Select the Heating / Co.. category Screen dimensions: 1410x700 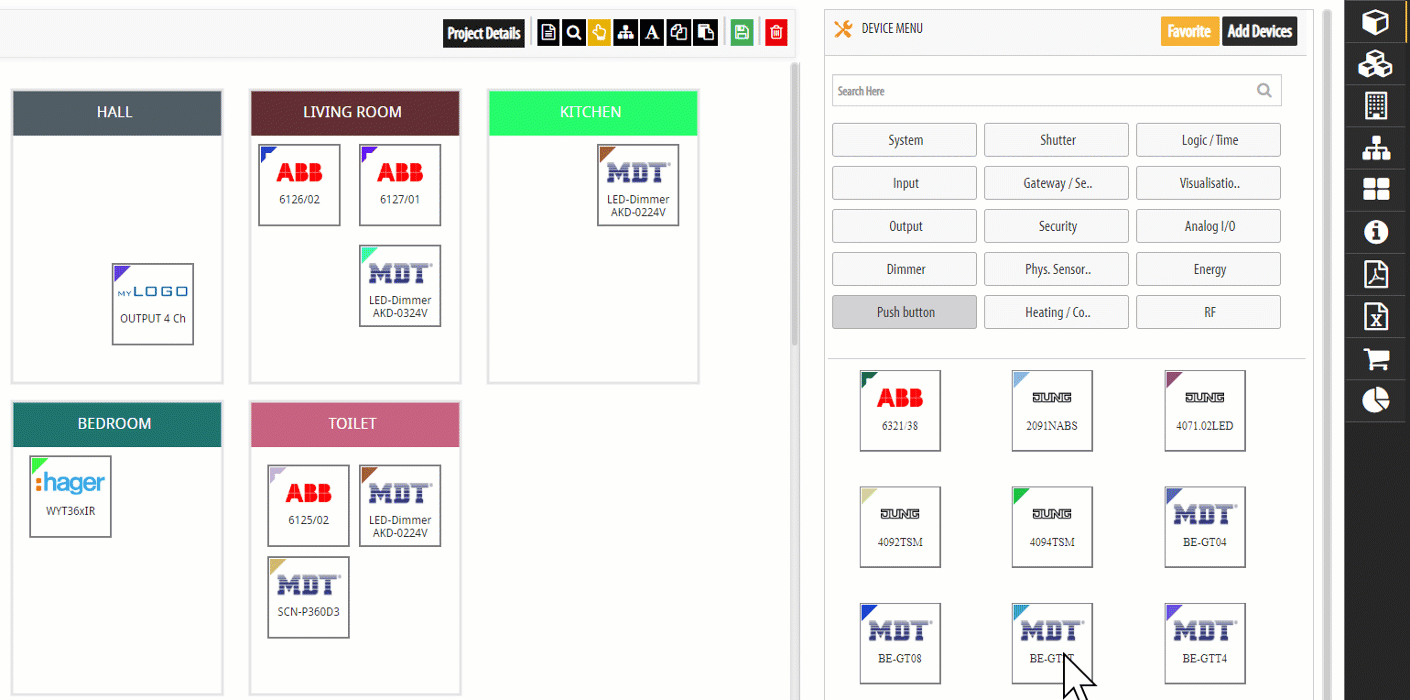pos(1057,312)
